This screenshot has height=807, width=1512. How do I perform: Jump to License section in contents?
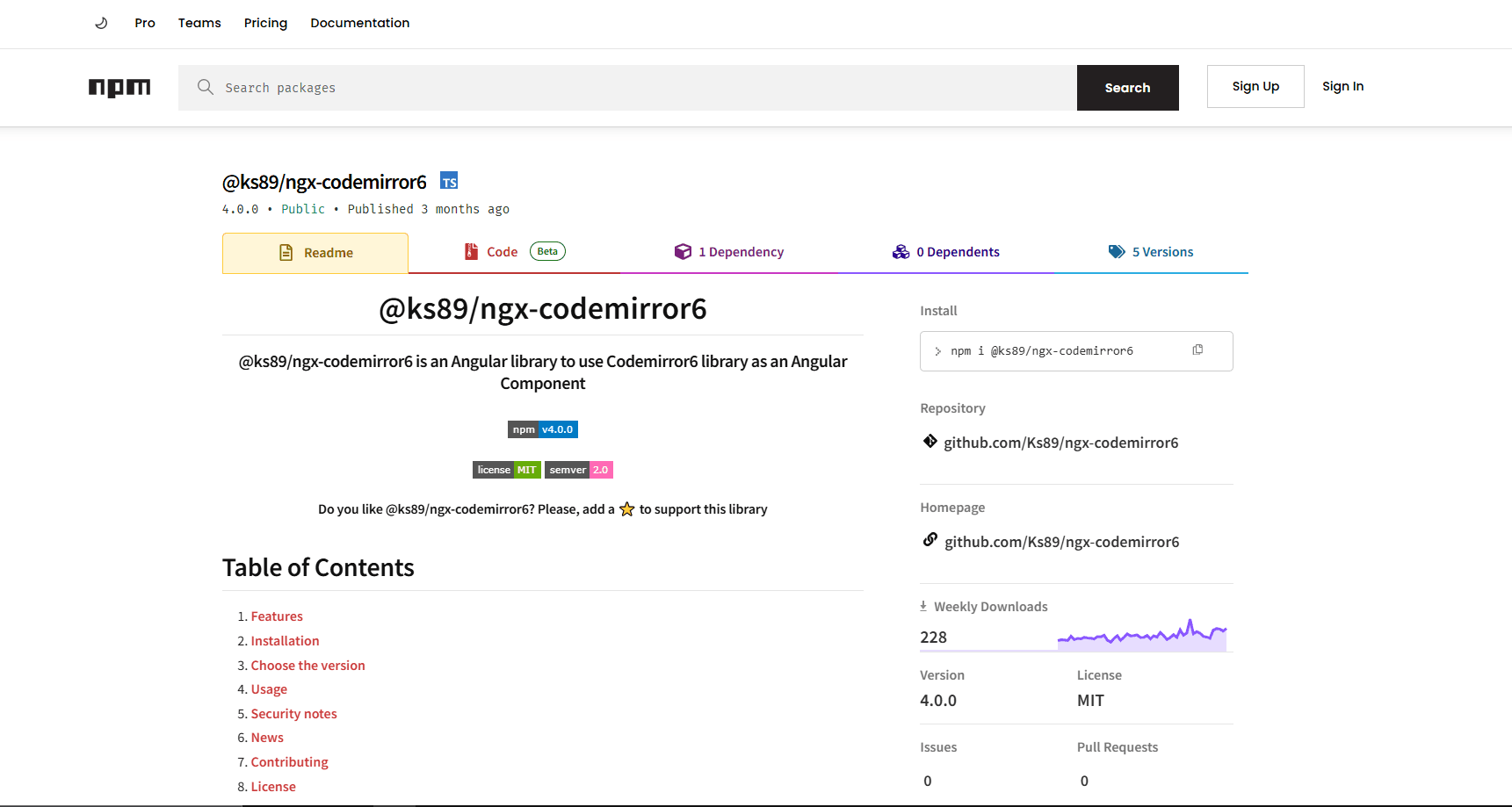point(273,787)
